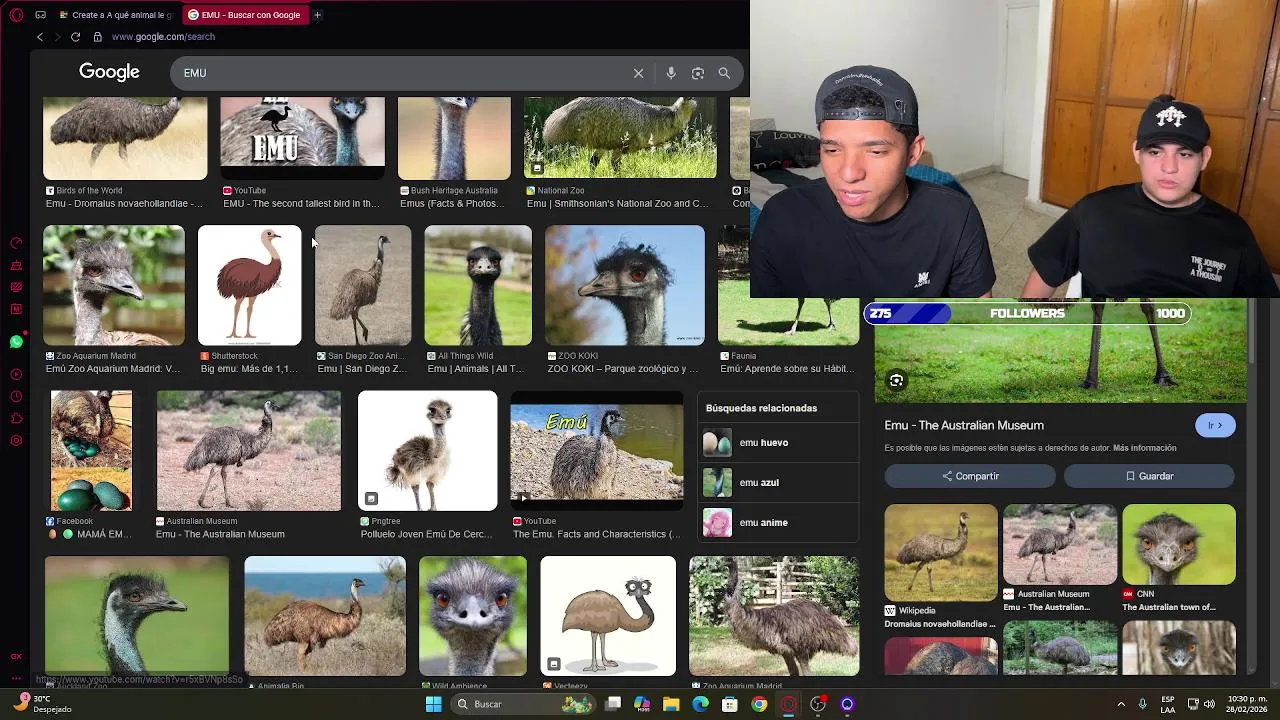The height and width of the screenshot is (720, 1280).
Task: Select related search 'emu anime'
Action: [778, 522]
